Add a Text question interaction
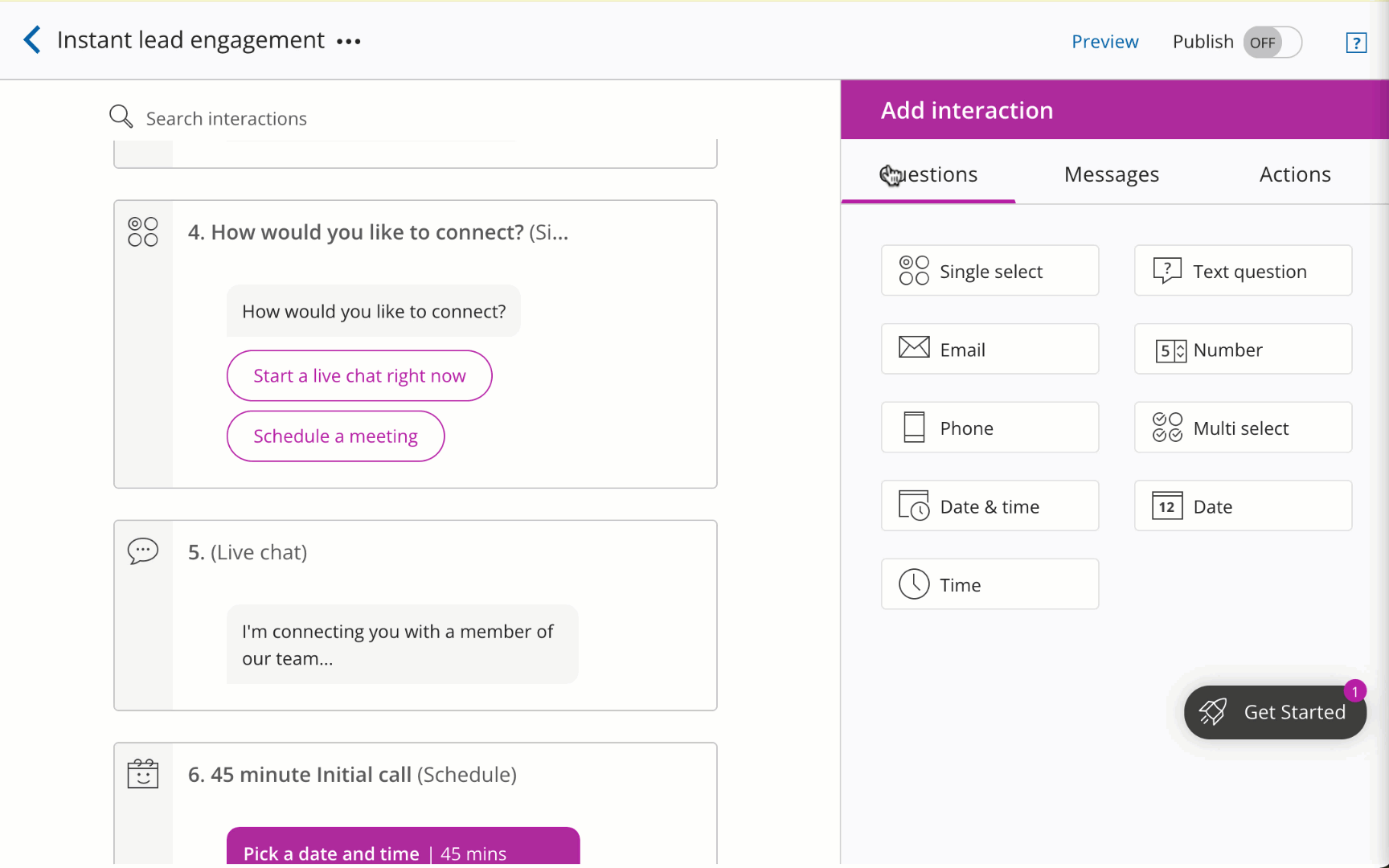 click(1243, 271)
